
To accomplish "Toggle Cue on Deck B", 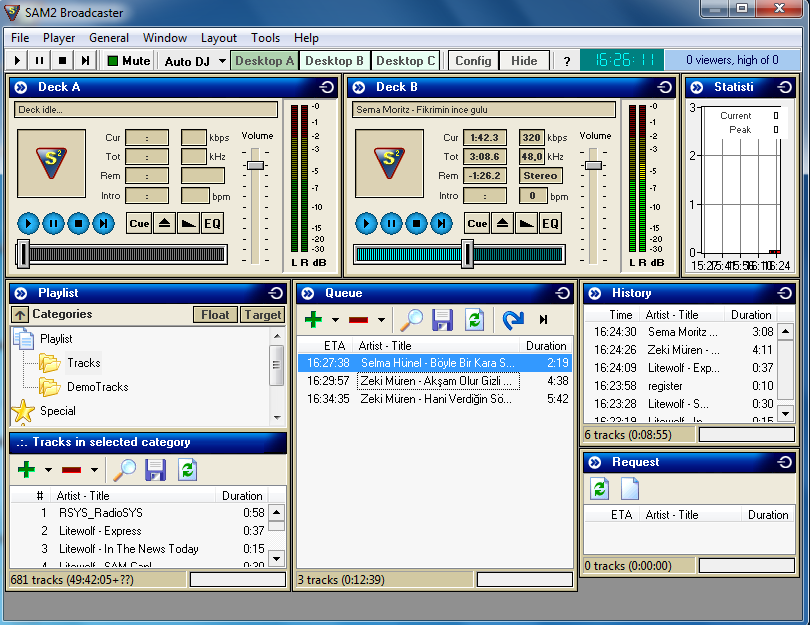I will 477,224.
